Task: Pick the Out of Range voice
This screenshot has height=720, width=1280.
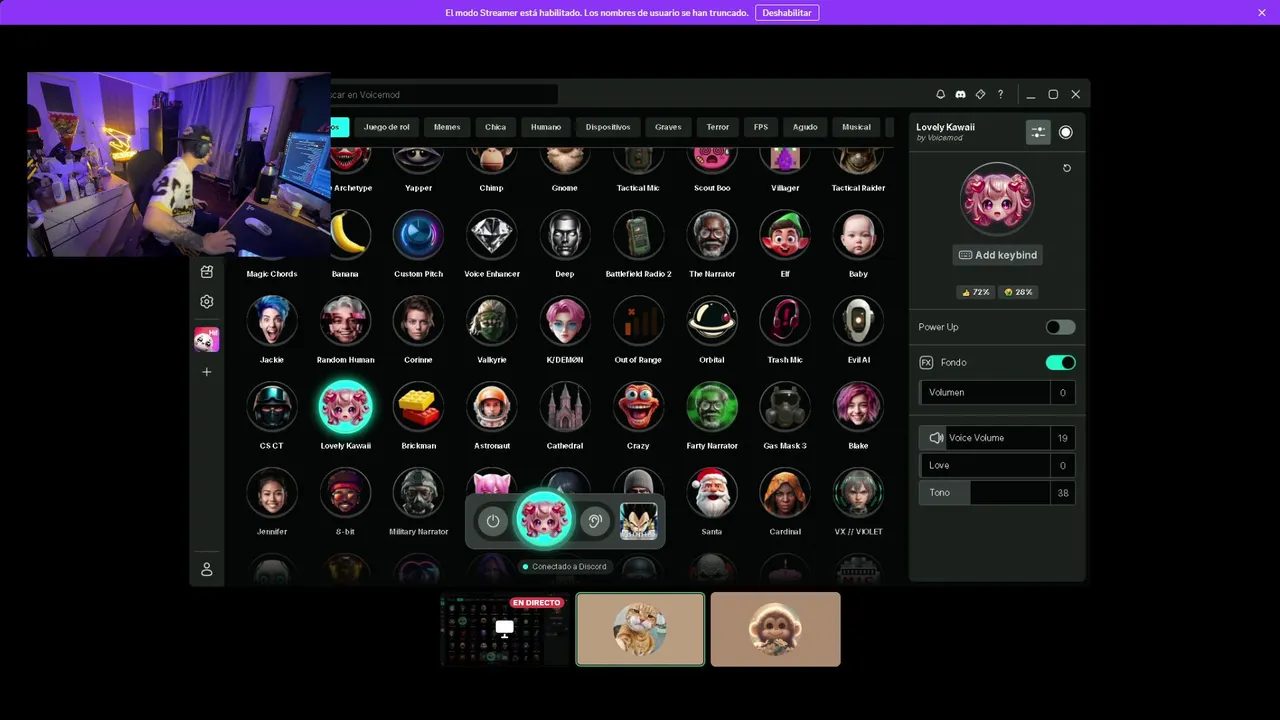Action: 638,321
